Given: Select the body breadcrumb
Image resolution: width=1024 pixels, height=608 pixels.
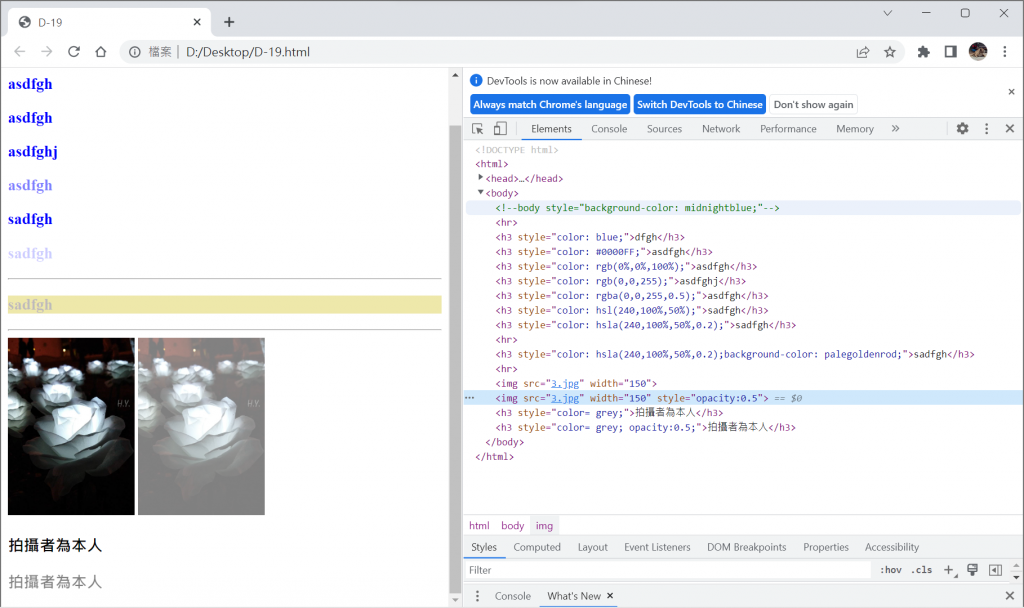Looking at the screenshot, I should tap(513, 526).
